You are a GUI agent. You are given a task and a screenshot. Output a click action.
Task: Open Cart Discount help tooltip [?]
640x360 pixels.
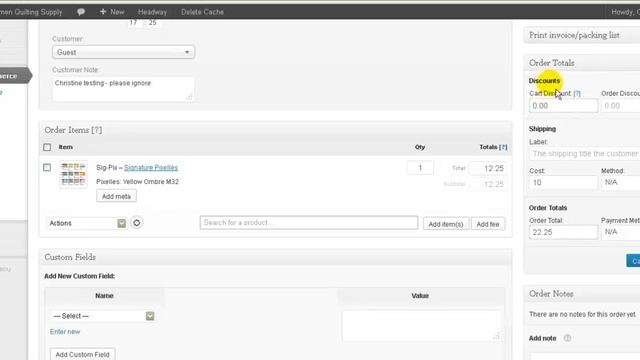(577, 93)
